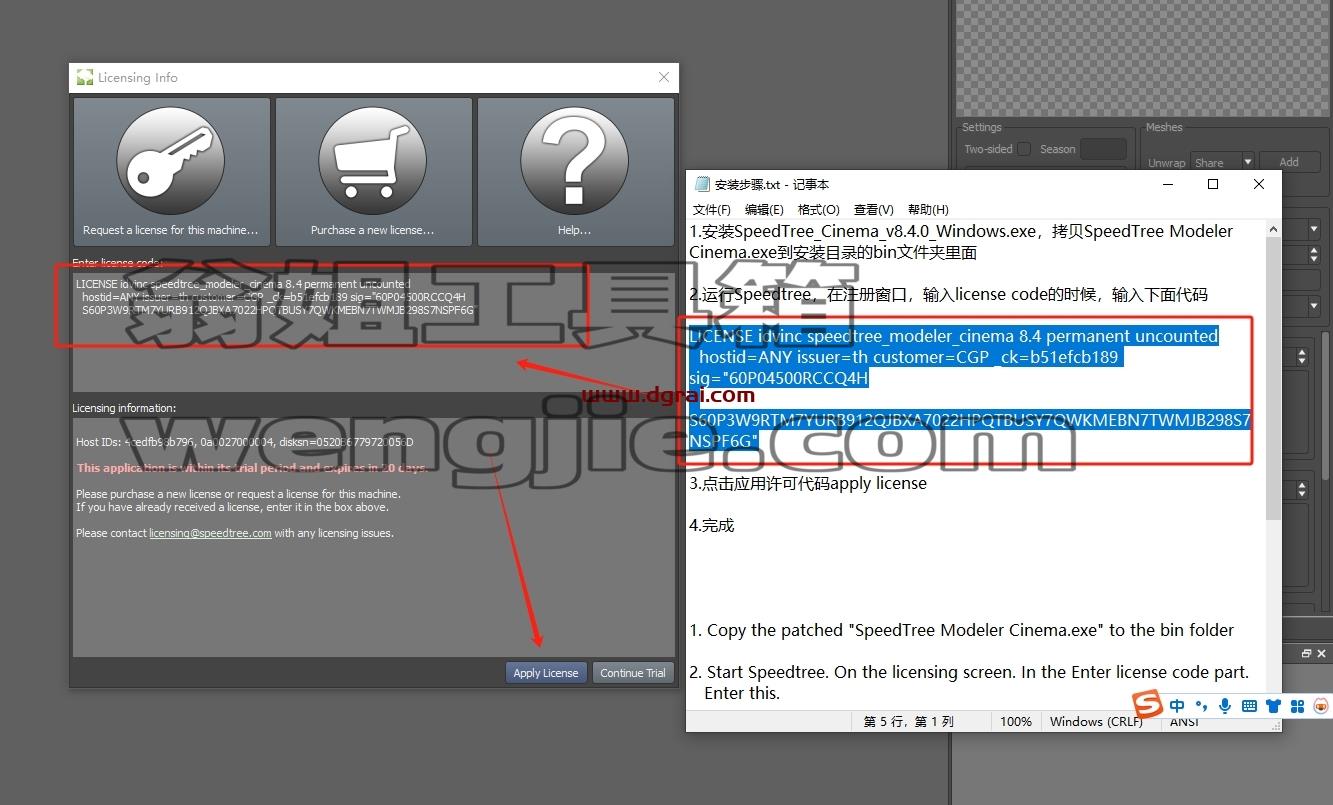The height and width of the screenshot is (805, 1333).
Task: Click the Sogou S logo on the input toolbar
Action: coord(1148,705)
